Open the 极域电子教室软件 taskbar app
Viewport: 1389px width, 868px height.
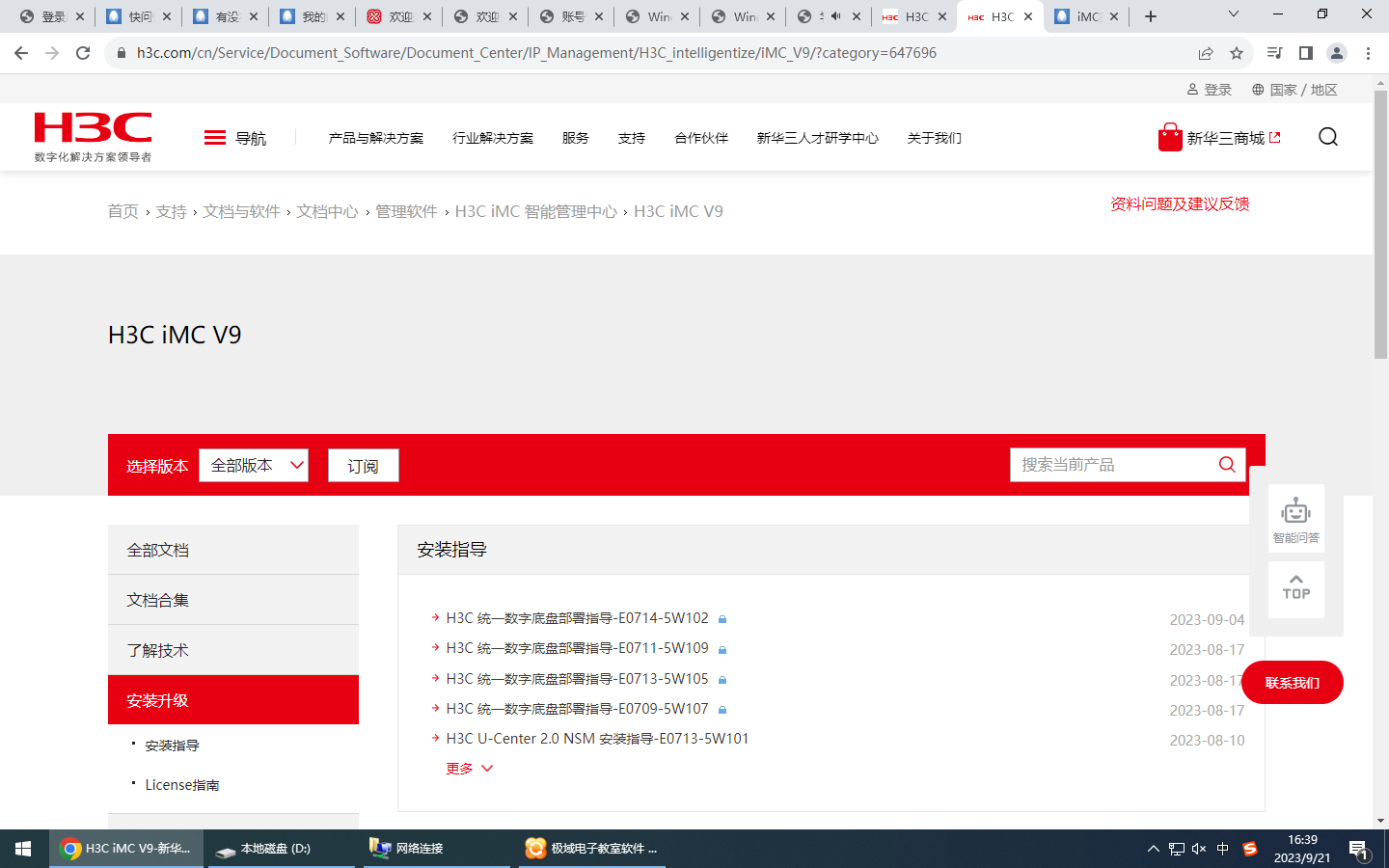592,849
